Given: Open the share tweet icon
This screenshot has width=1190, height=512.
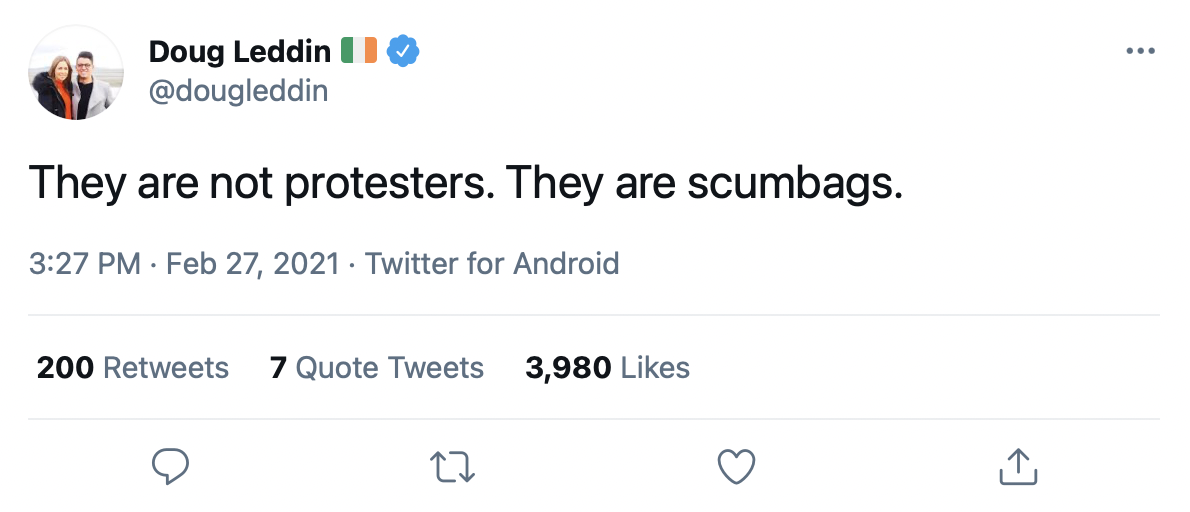Looking at the screenshot, I should point(1019,466).
